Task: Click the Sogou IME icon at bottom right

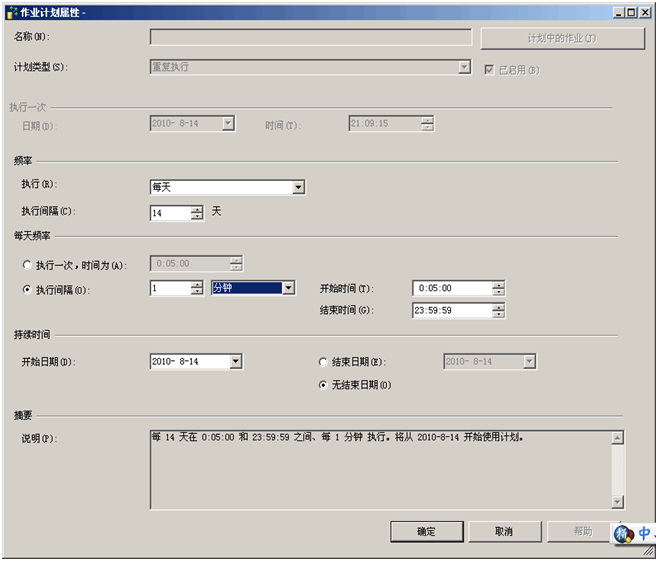Action: click(624, 534)
